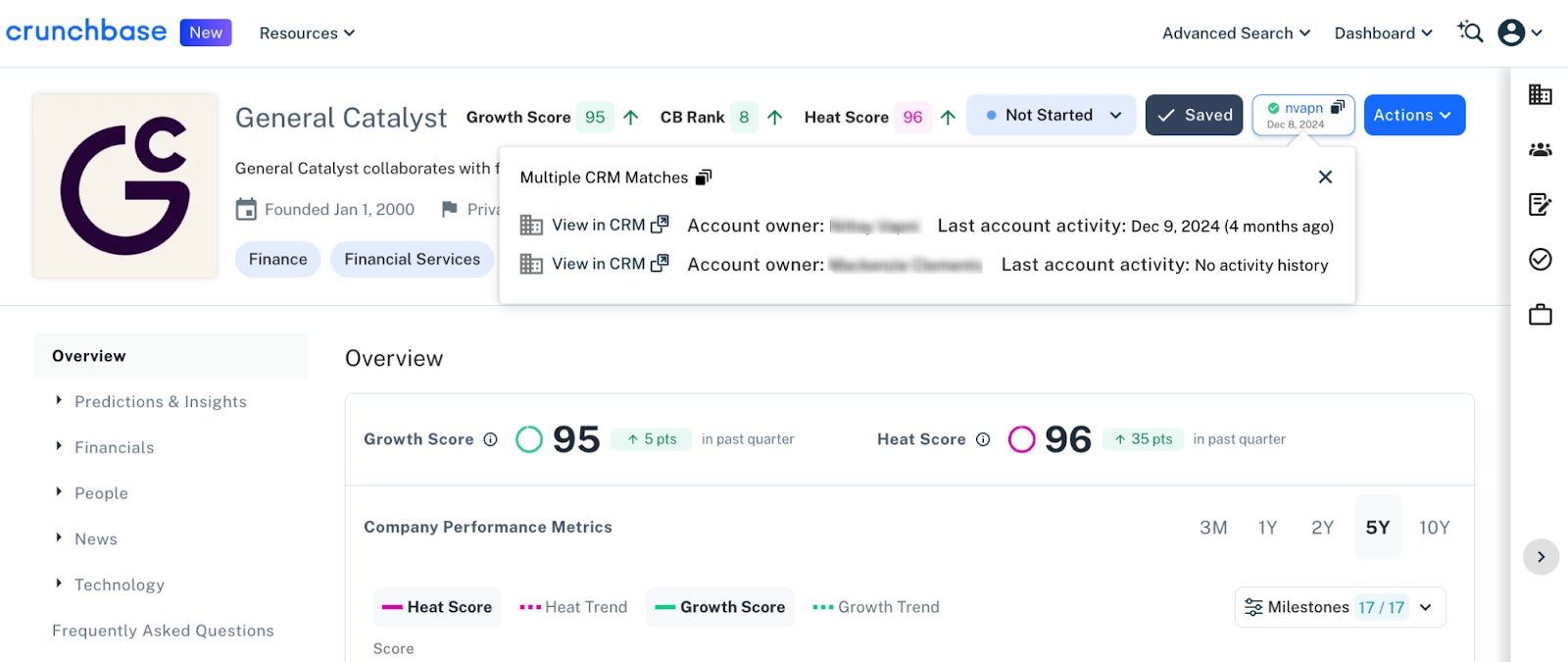Screen dimensions: 1568x662
Task: Click the pink Heat Score ring icon
Action: [x=1022, y=439]
